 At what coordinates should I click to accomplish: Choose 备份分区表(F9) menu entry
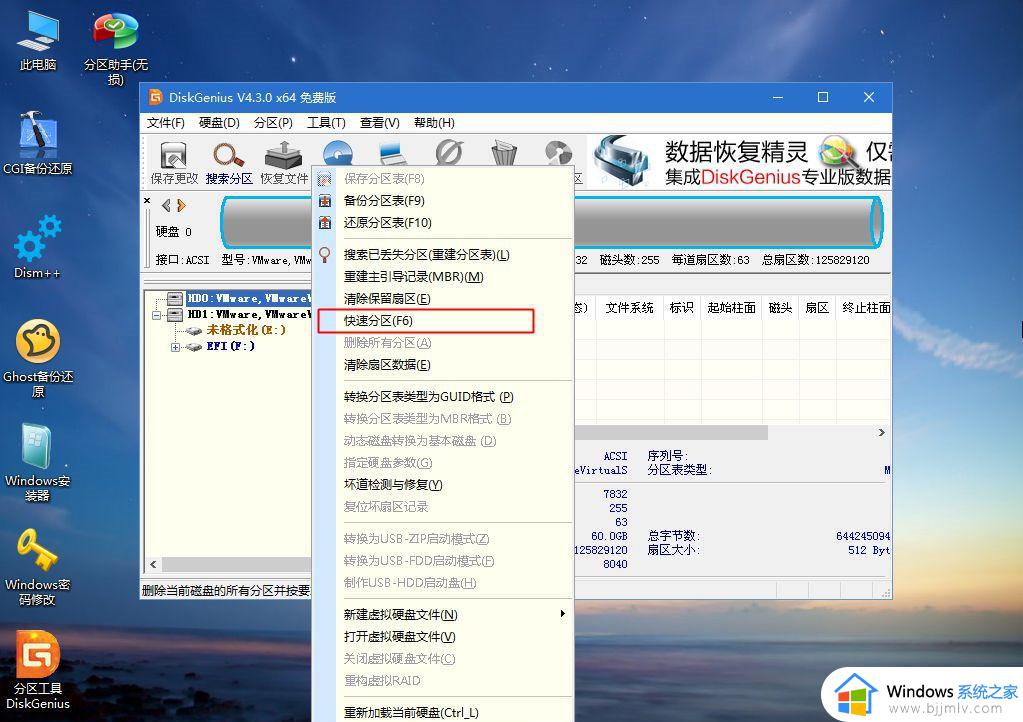click(444, 201)
